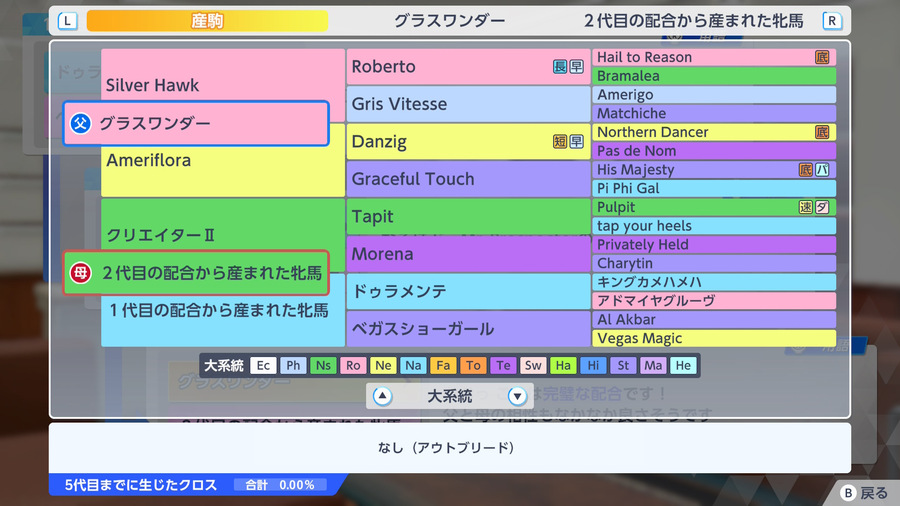Select the Amerigo ancestor row
Viewport: 900px width, 506px height.
(714, 95)
